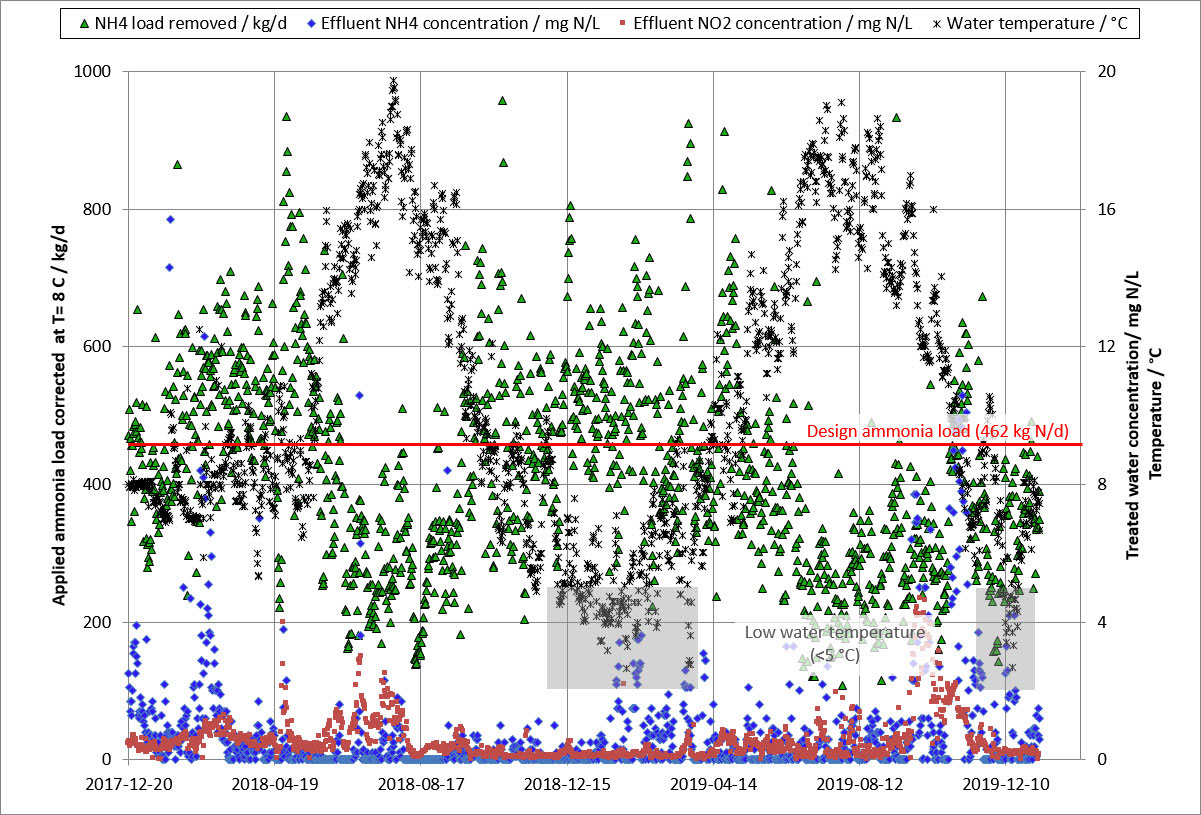Click the left axis value 800

[x=98, y=209]
